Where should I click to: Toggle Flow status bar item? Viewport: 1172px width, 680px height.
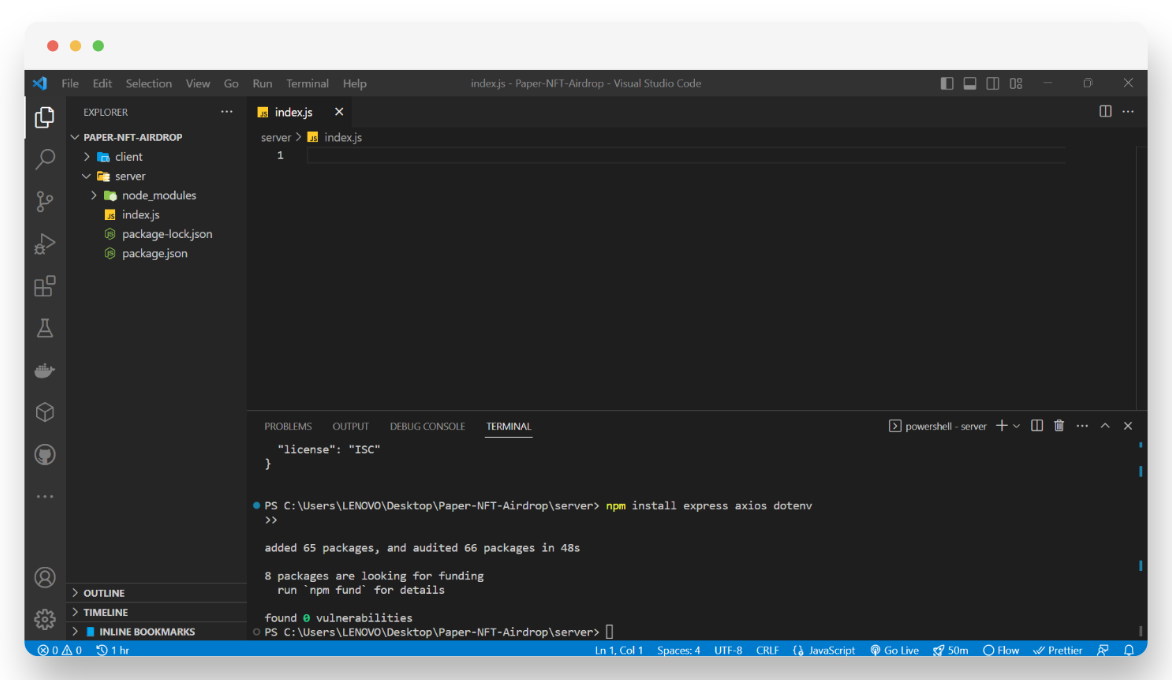coord(1001,650)
